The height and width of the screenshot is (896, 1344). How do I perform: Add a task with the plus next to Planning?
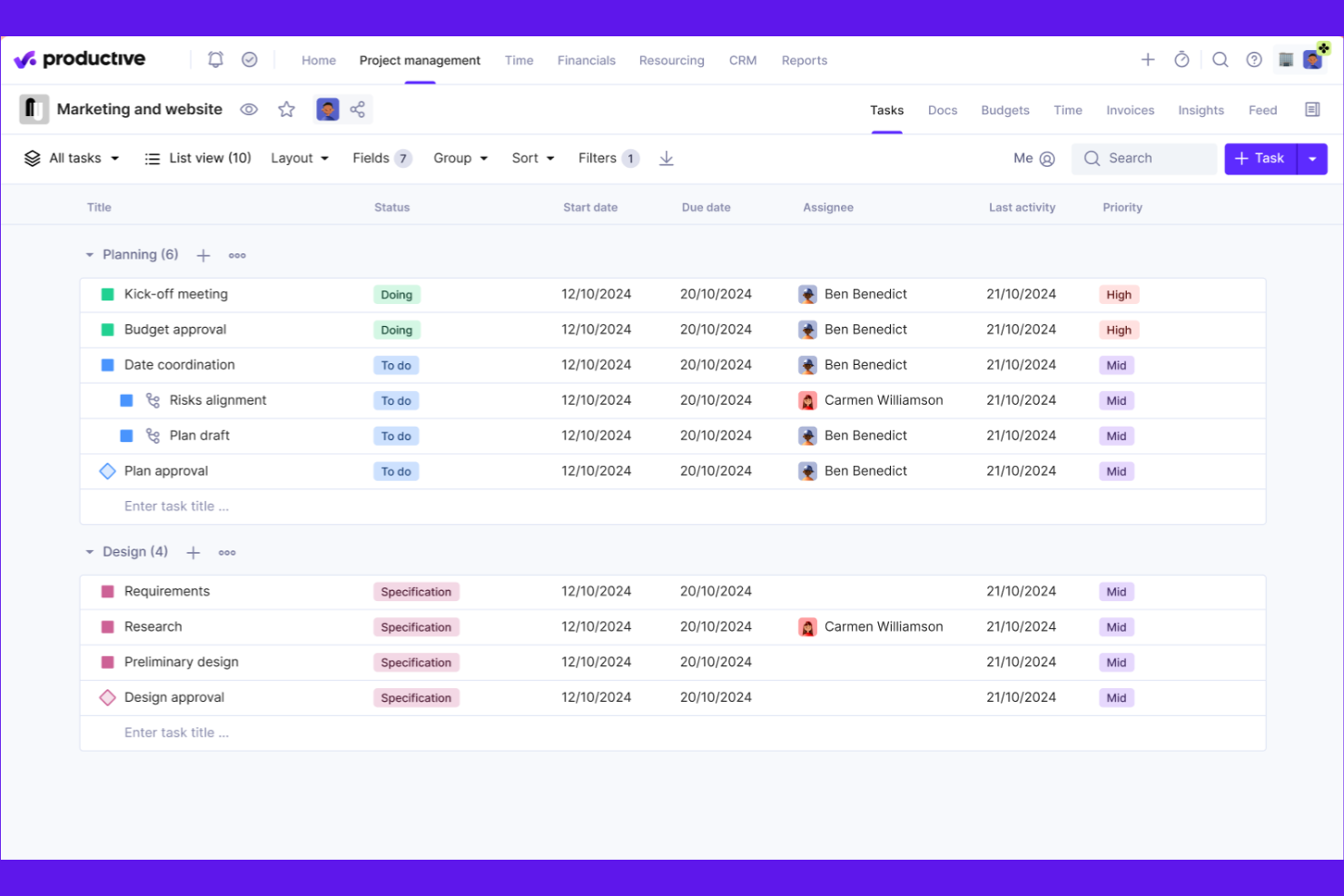[x=203, y=255]
